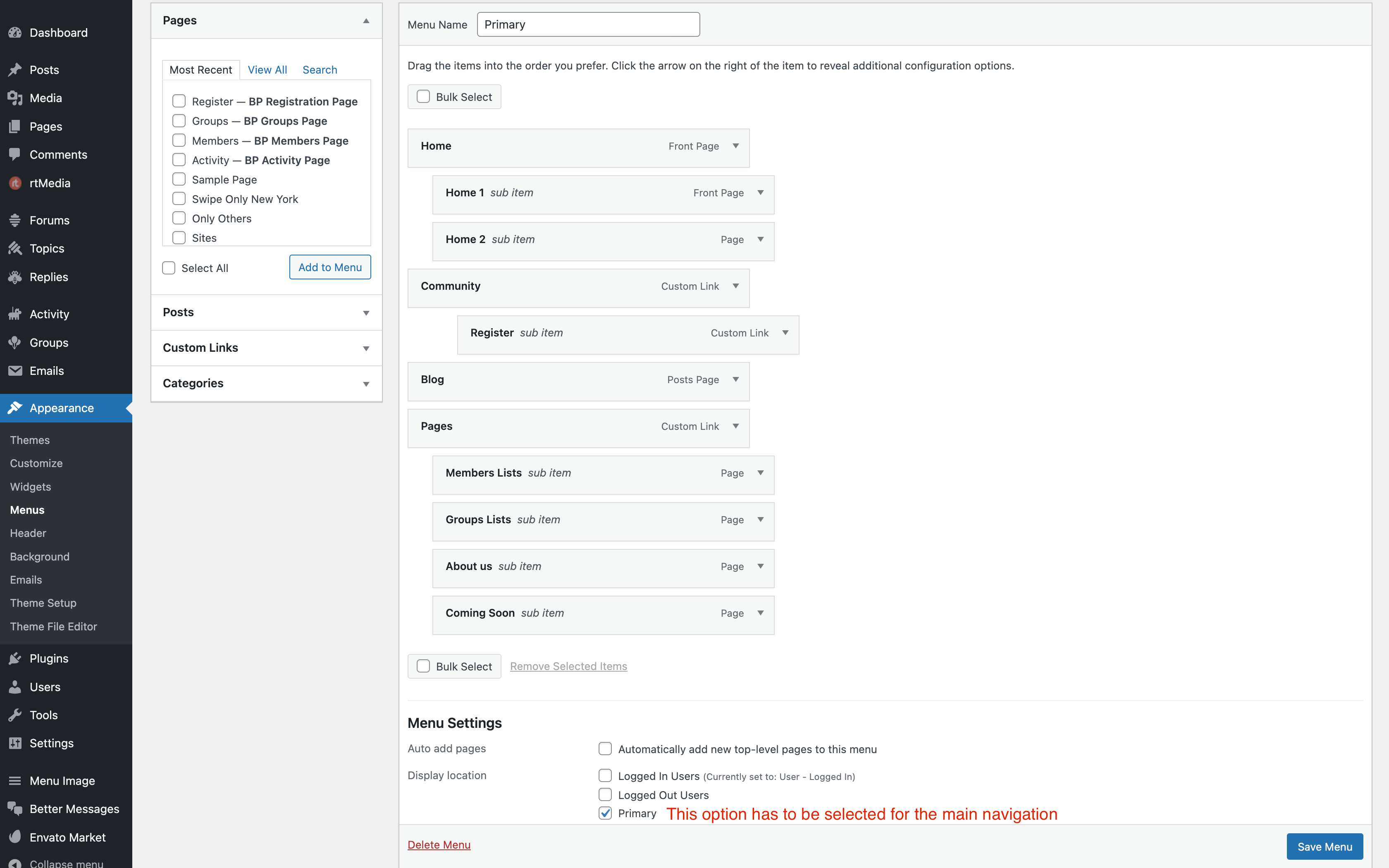
Task: Expand Home menu item options arrow
Action: coord(736,146)
